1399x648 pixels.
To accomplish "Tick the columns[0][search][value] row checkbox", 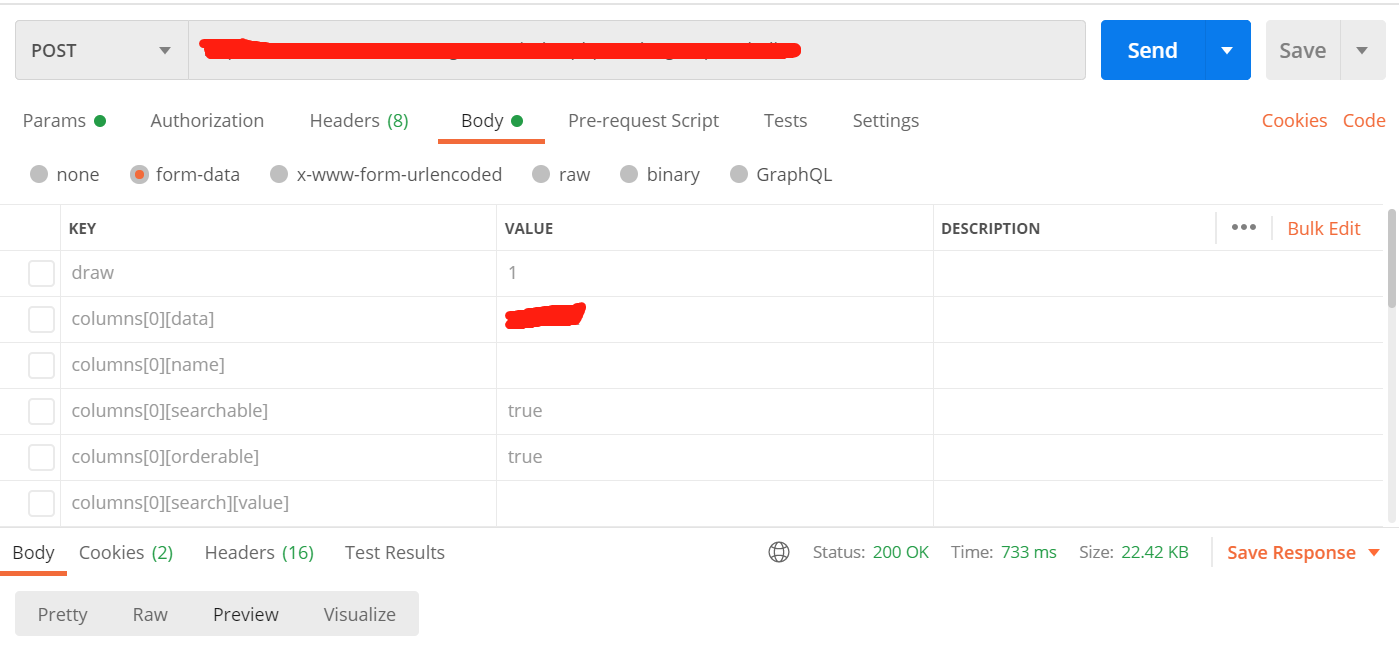I will (41, 503).
